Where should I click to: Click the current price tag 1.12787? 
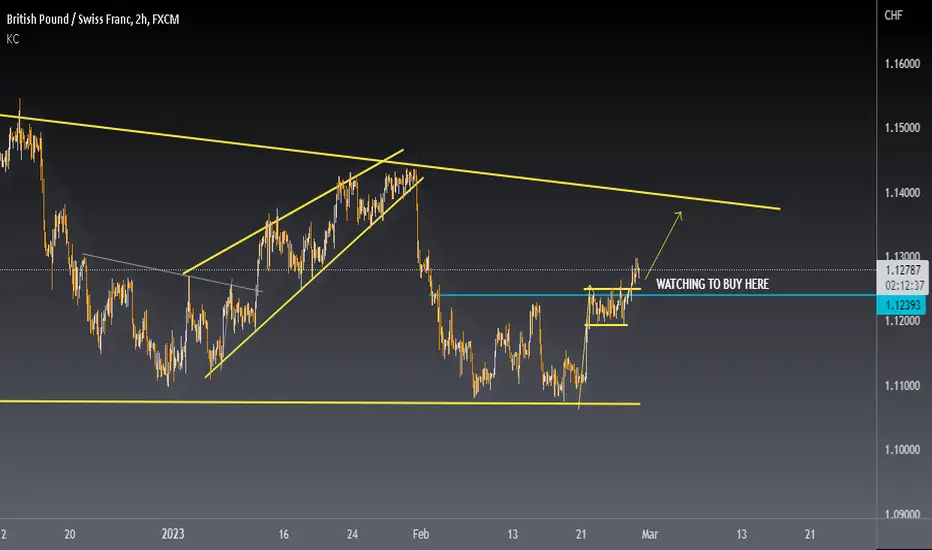(x=903, y=270)
